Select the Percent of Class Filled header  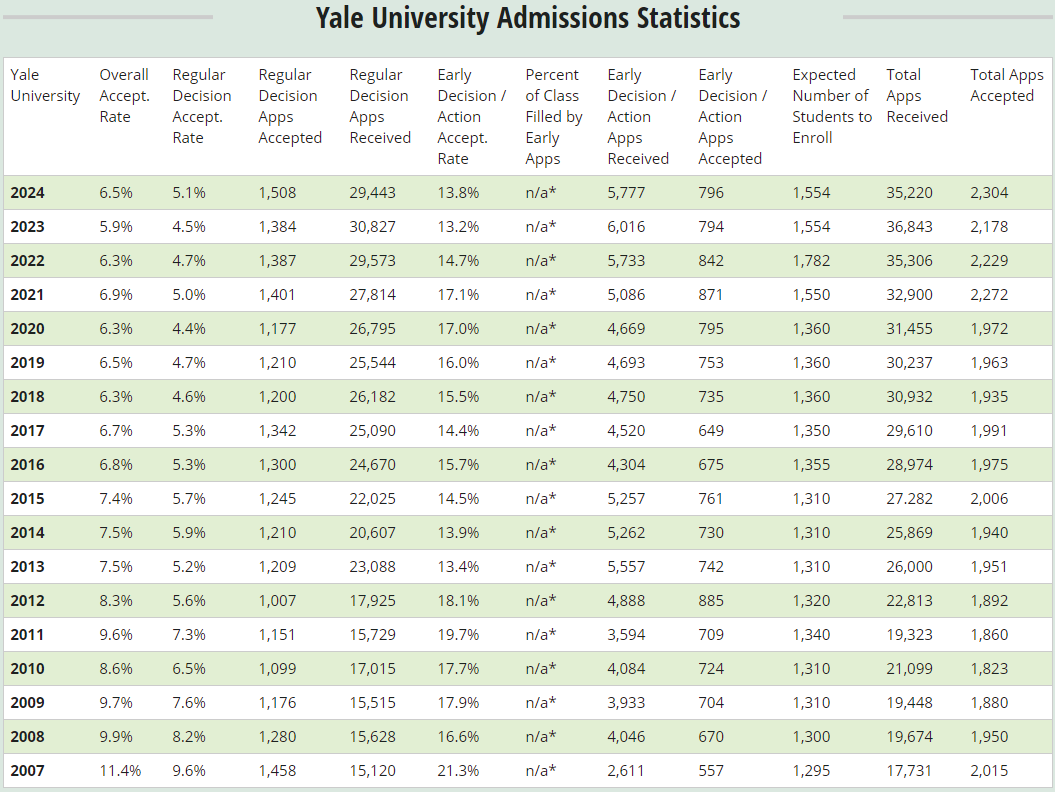point(553,116)
